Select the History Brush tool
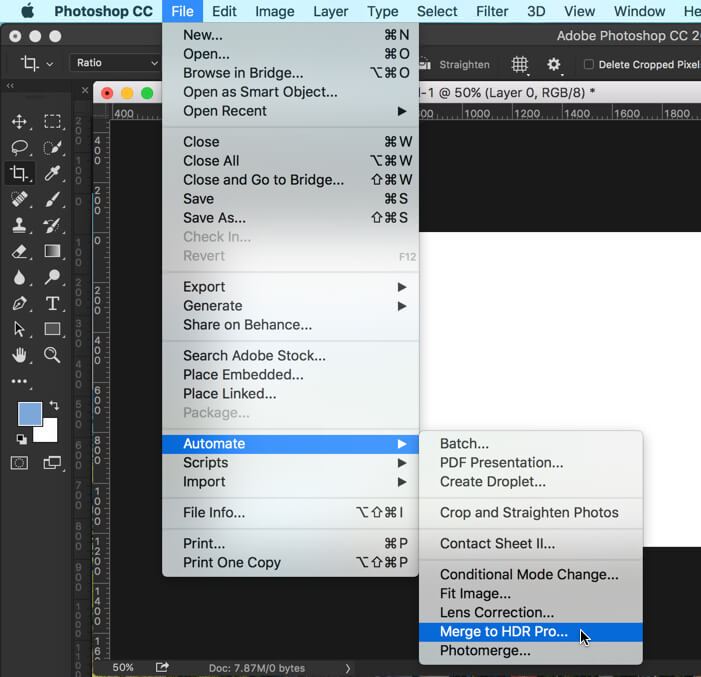Viewport: 701px width, 677px height. click(52, 225)
